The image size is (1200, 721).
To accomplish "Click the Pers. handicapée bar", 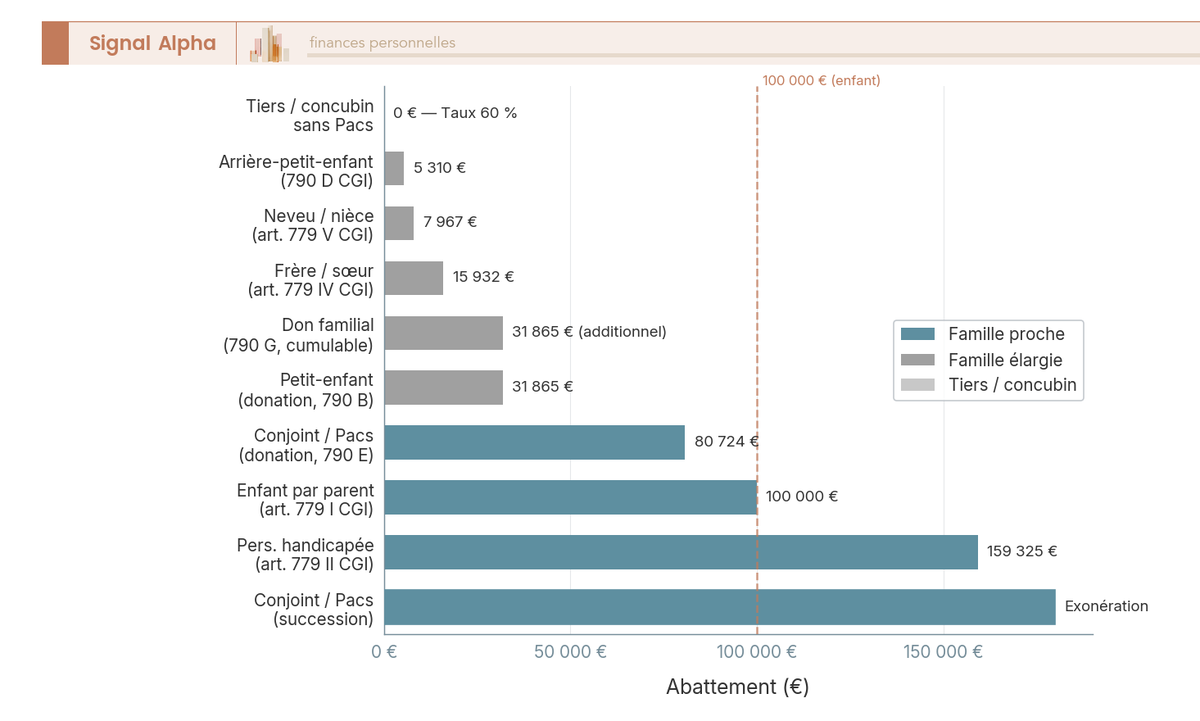I will point(681,552).
